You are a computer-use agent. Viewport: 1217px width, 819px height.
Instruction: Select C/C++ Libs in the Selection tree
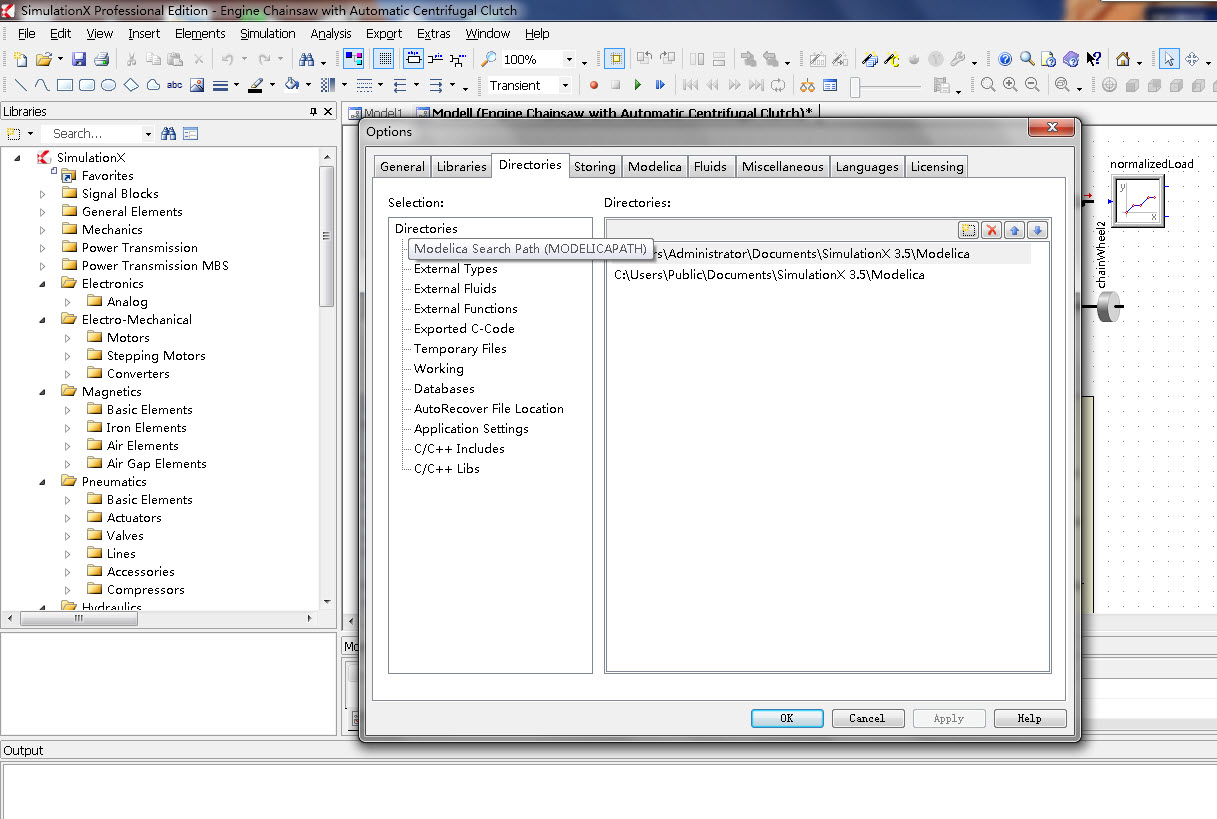(x=447, y=469)
